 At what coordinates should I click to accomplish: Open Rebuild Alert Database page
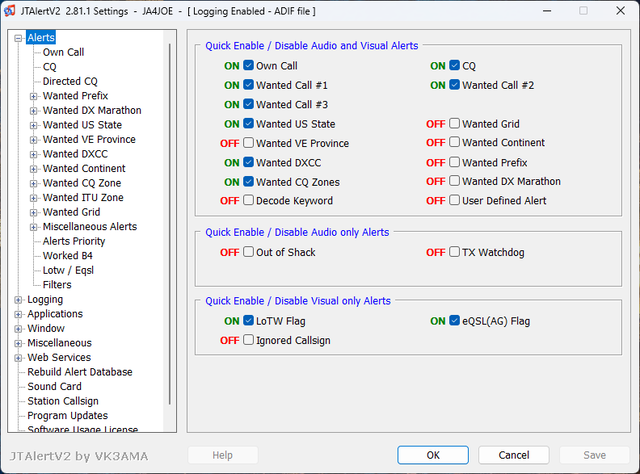pyautogui.click(x=80, y=372)
